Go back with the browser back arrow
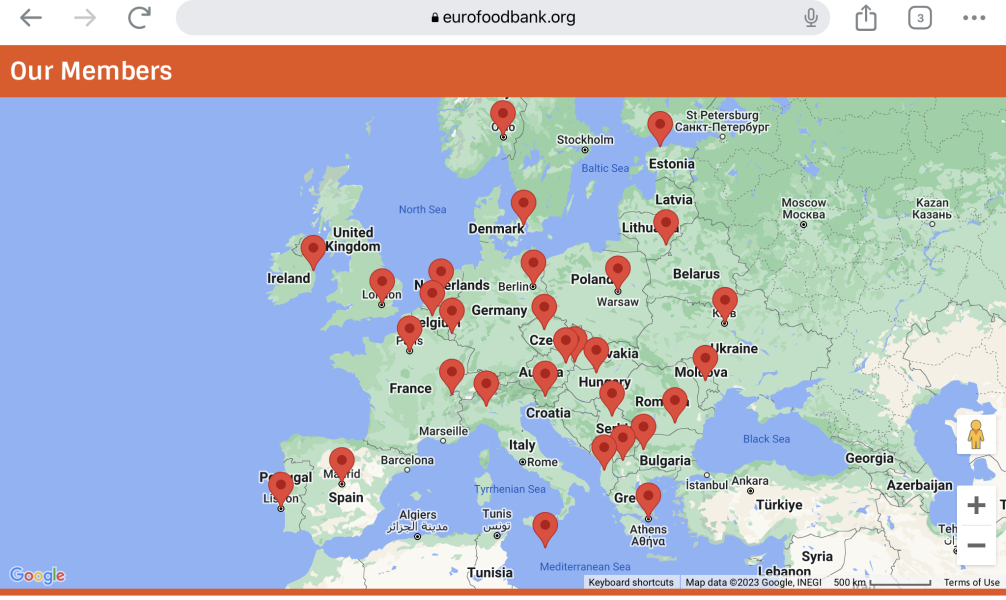 [30, 17]
